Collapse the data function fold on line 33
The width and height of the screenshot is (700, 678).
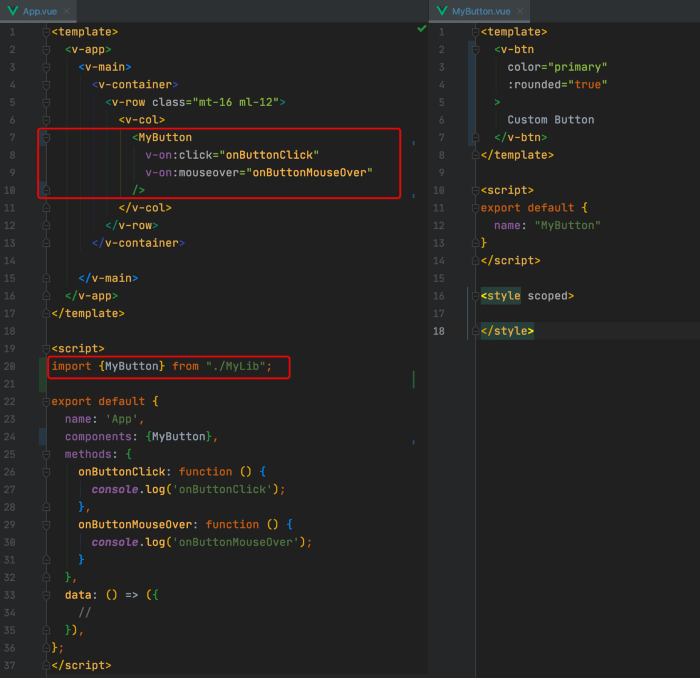pyautogui.click(x=46, y=595)
